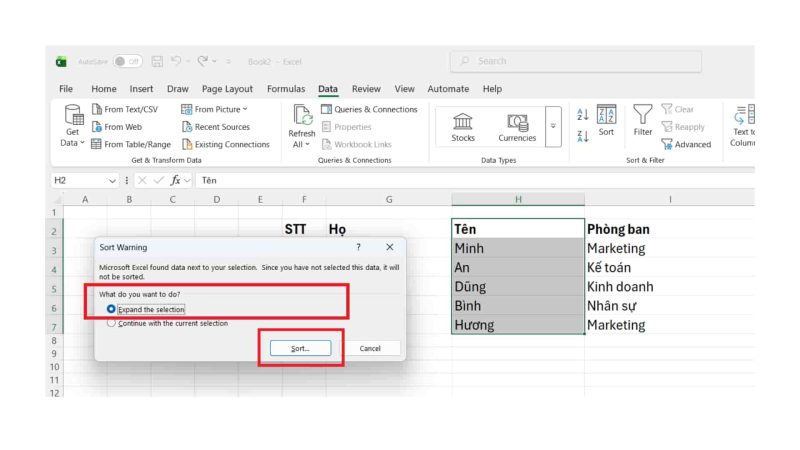Click the dialog help question mark
Viewport: 800px width, 450px height.
tap(358, 247)
